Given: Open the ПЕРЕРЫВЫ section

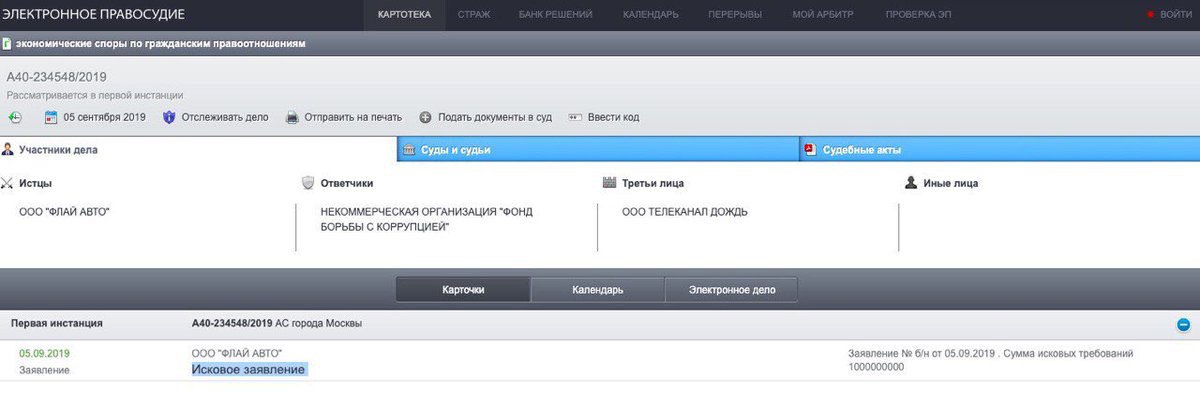Looking at the screenshot, I should [735, 15].
